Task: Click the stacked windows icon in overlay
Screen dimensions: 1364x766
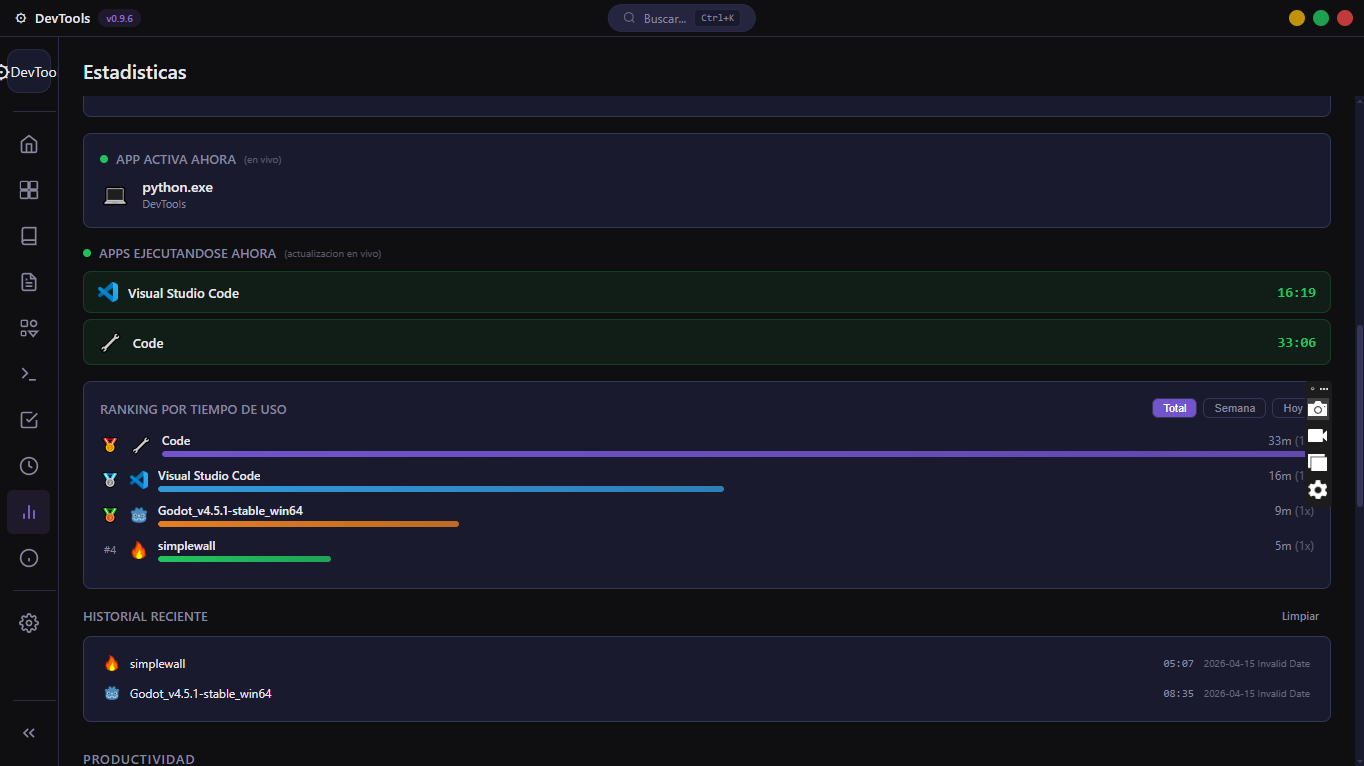Action: [1318, 462]
